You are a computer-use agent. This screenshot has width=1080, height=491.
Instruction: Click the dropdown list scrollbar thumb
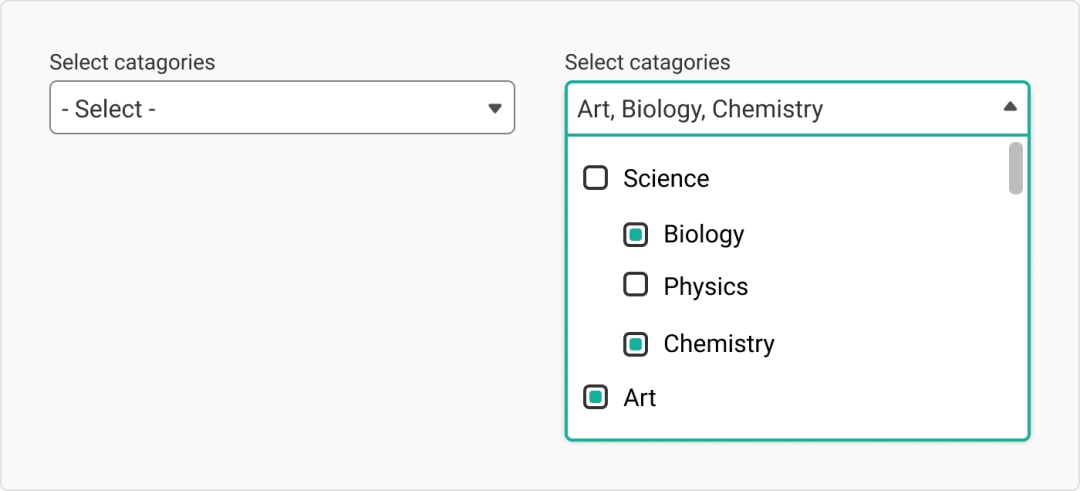[1015, 168]
